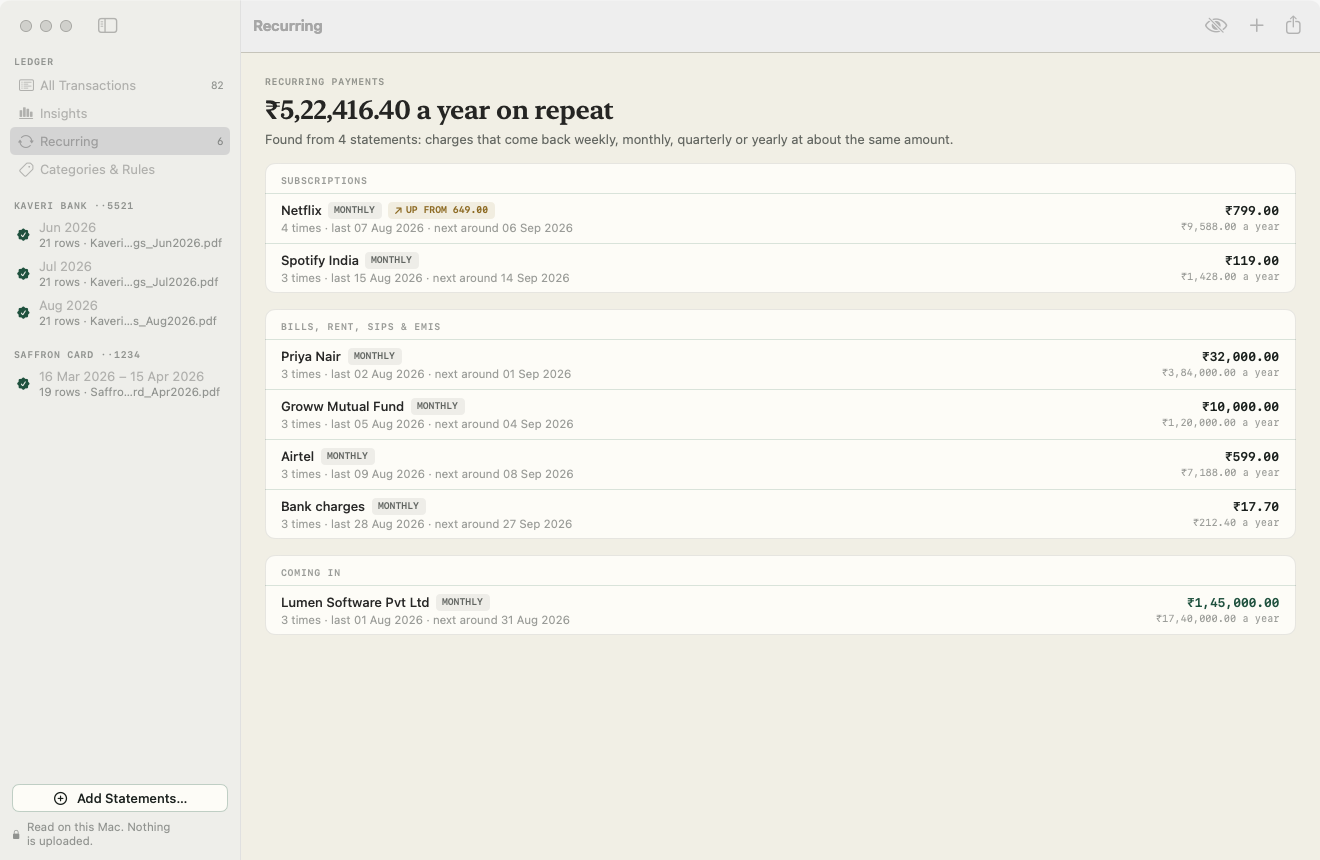Select the Jul 2026 Kaveri statement

click(x=120, y=274)
